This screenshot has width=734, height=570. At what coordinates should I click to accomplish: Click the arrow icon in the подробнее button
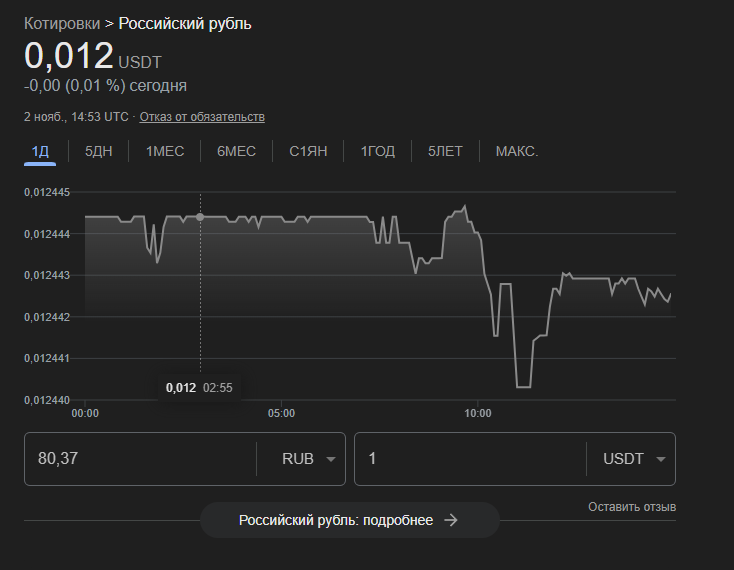coord(451,520)
